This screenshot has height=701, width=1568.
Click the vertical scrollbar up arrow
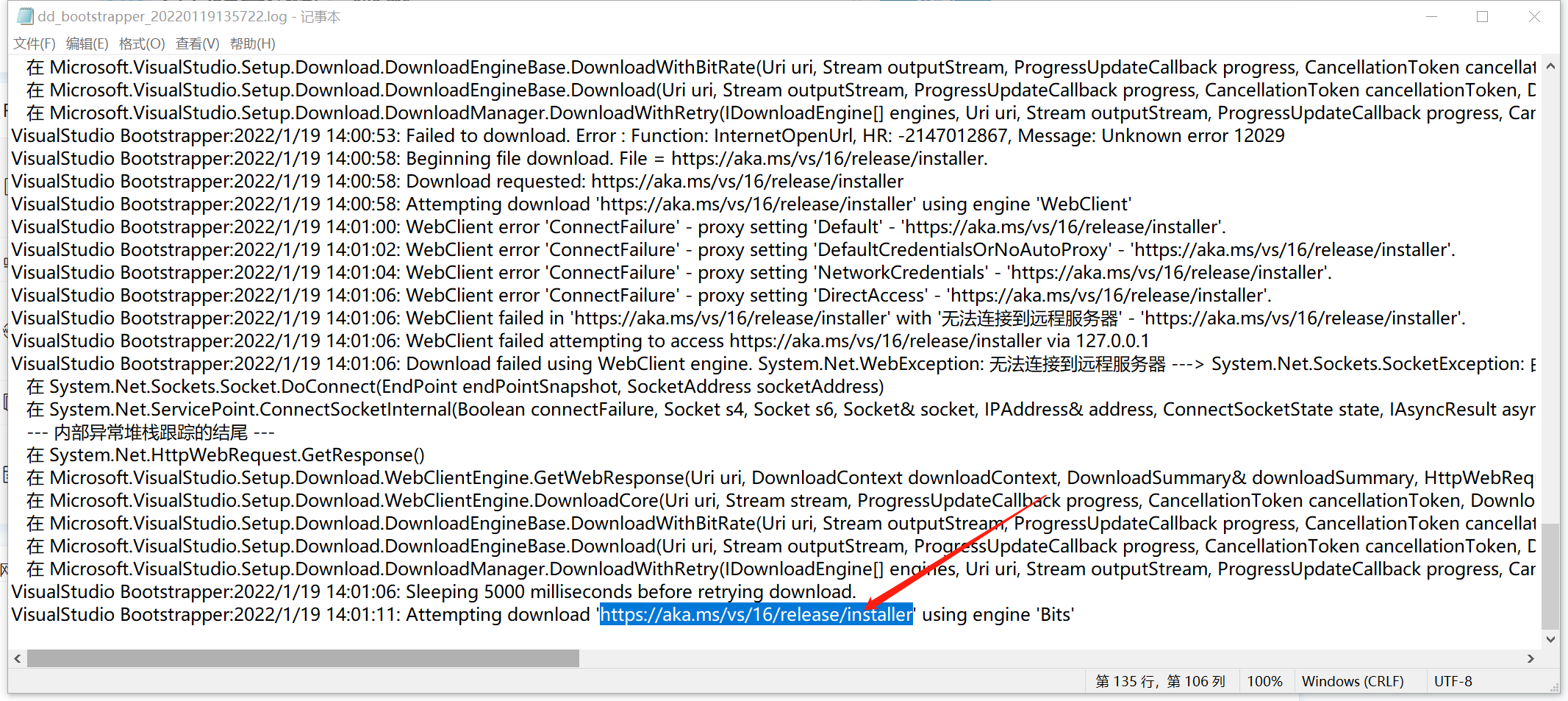[1550, 66]
